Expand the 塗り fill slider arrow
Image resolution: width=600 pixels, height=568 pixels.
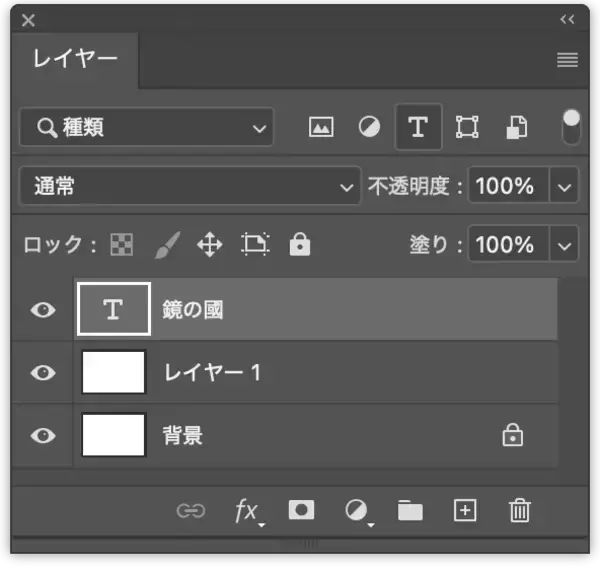coord(564,245)
